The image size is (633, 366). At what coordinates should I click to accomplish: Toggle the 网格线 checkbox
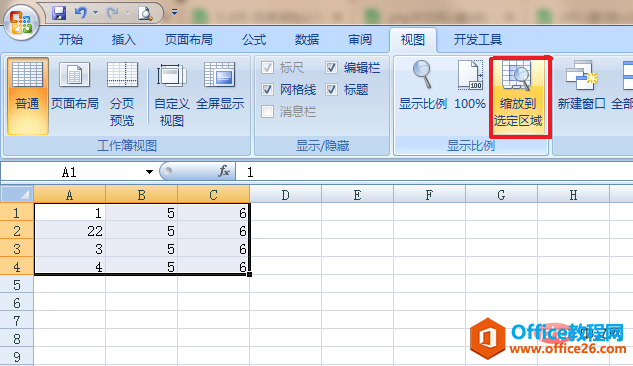click(267, 89)
